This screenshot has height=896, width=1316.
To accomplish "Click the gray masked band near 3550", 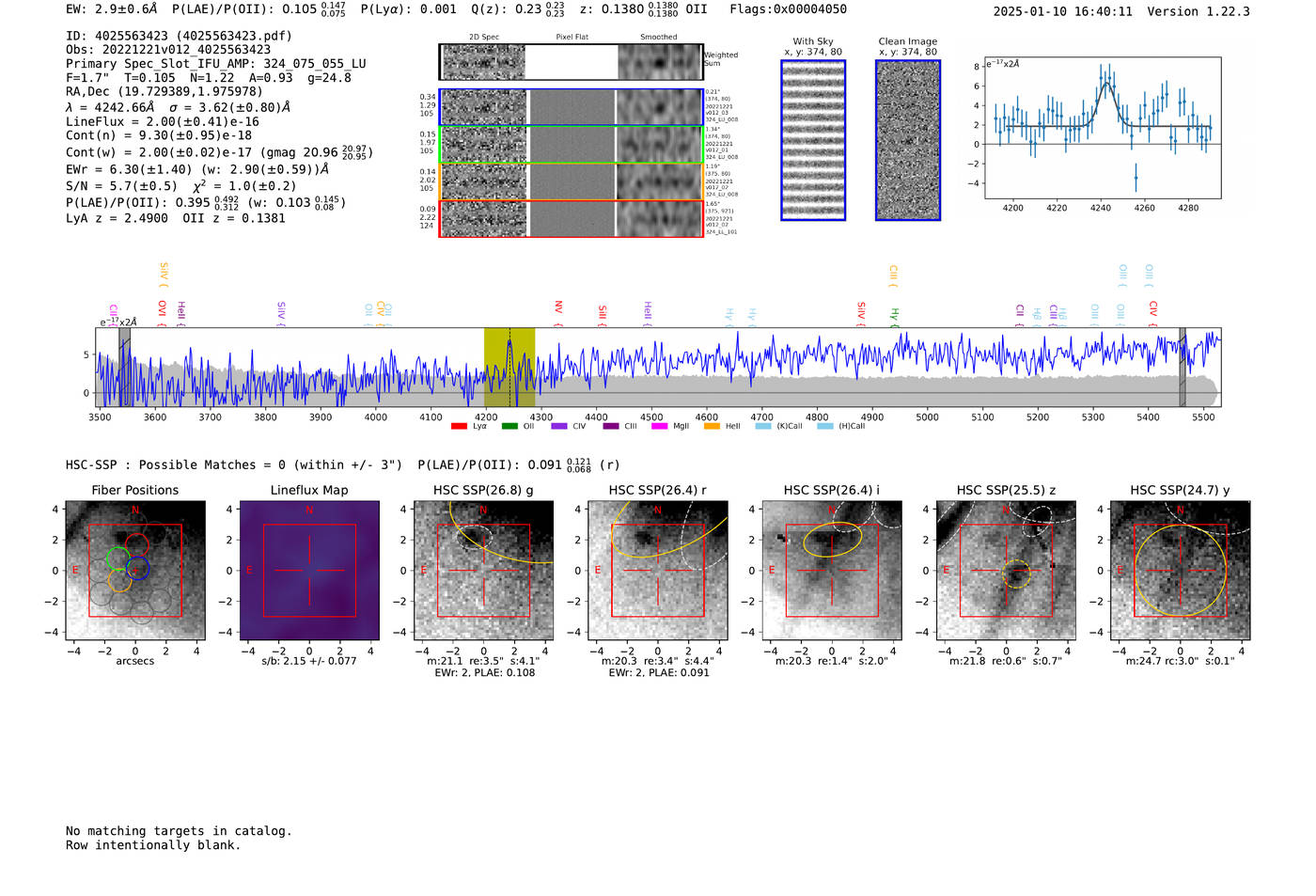I will [124, 367].
